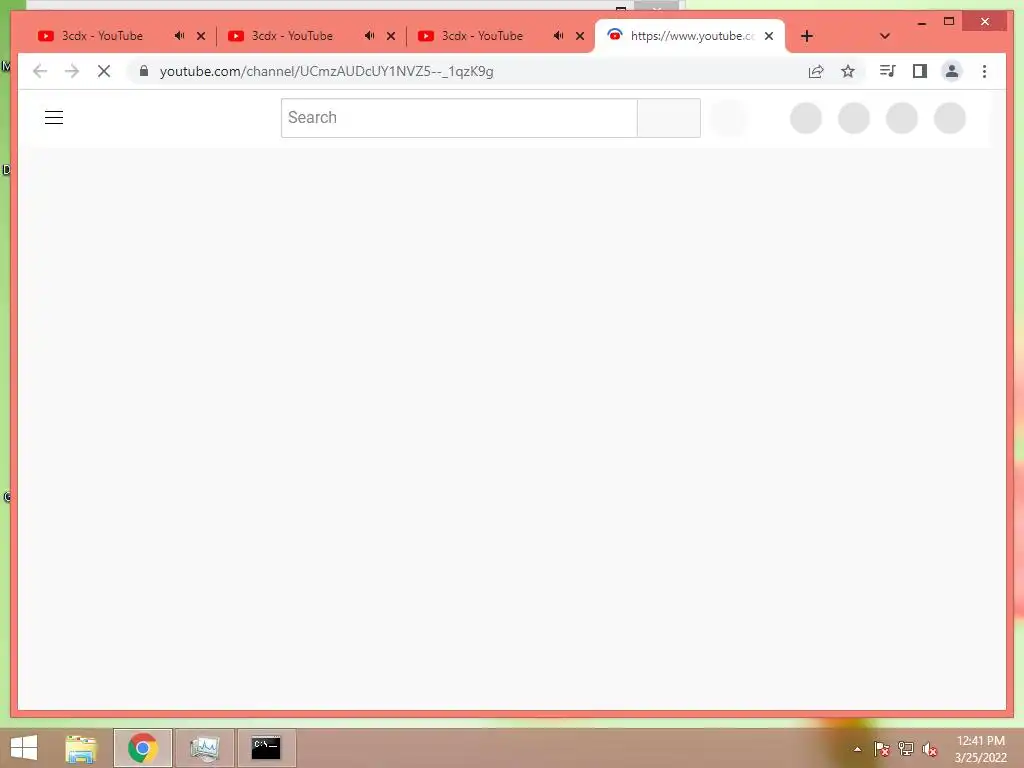Image resolution: width=1024 pixels, height=768 pixels.
Task: Share this page icon in address bar
Action: pos(816,71)
